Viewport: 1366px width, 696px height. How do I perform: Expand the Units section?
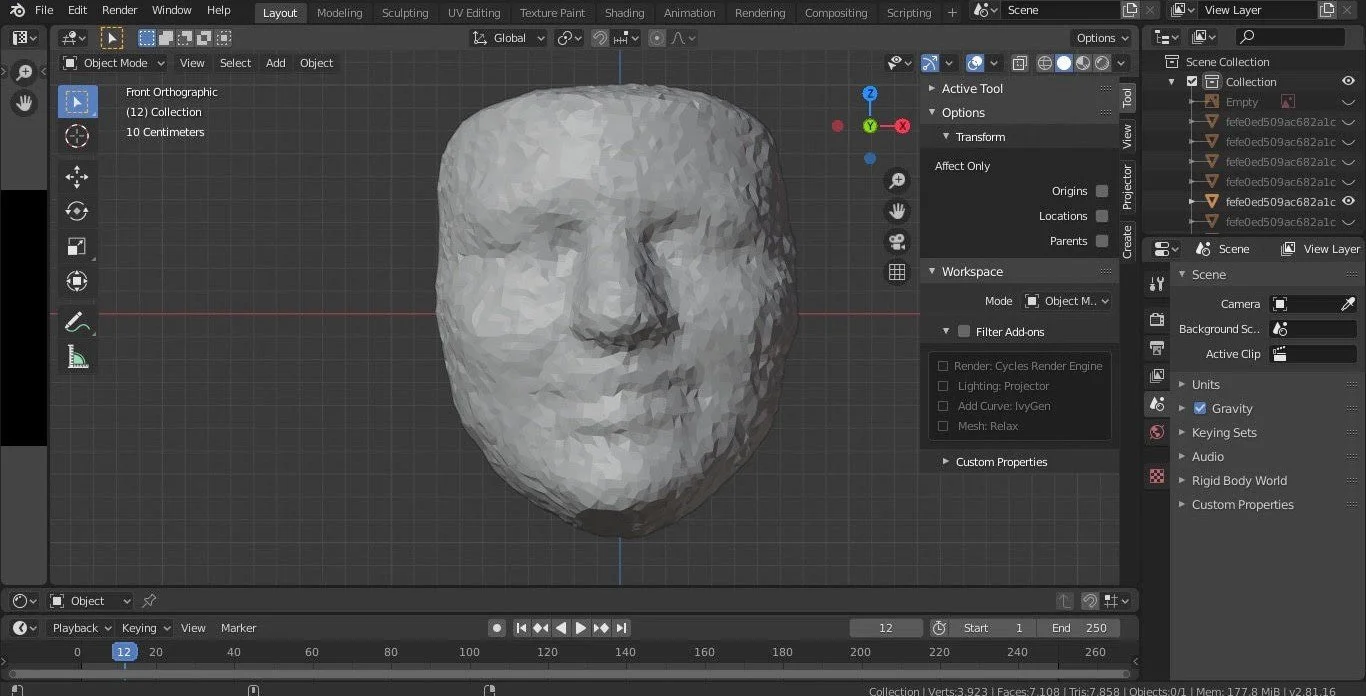click(1205, 385)
